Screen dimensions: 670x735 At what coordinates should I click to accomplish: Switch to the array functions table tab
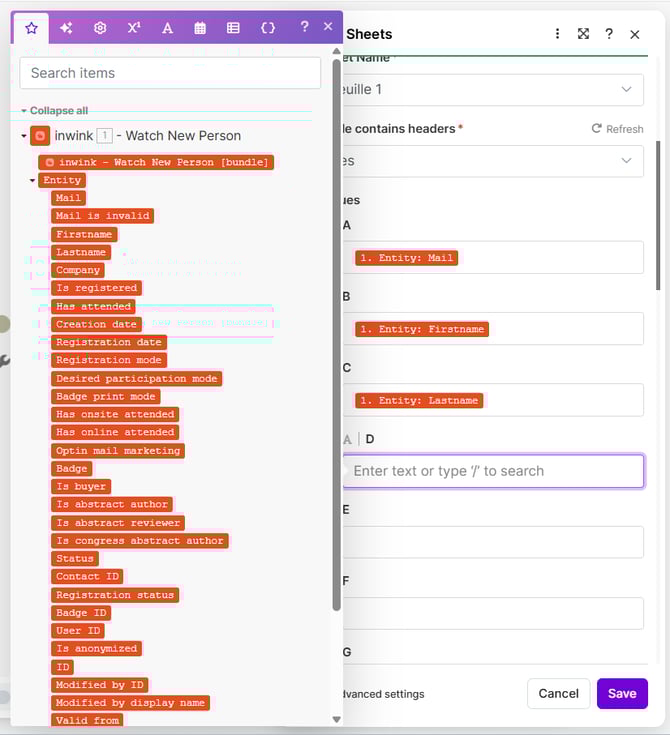[x=233, y=28]
